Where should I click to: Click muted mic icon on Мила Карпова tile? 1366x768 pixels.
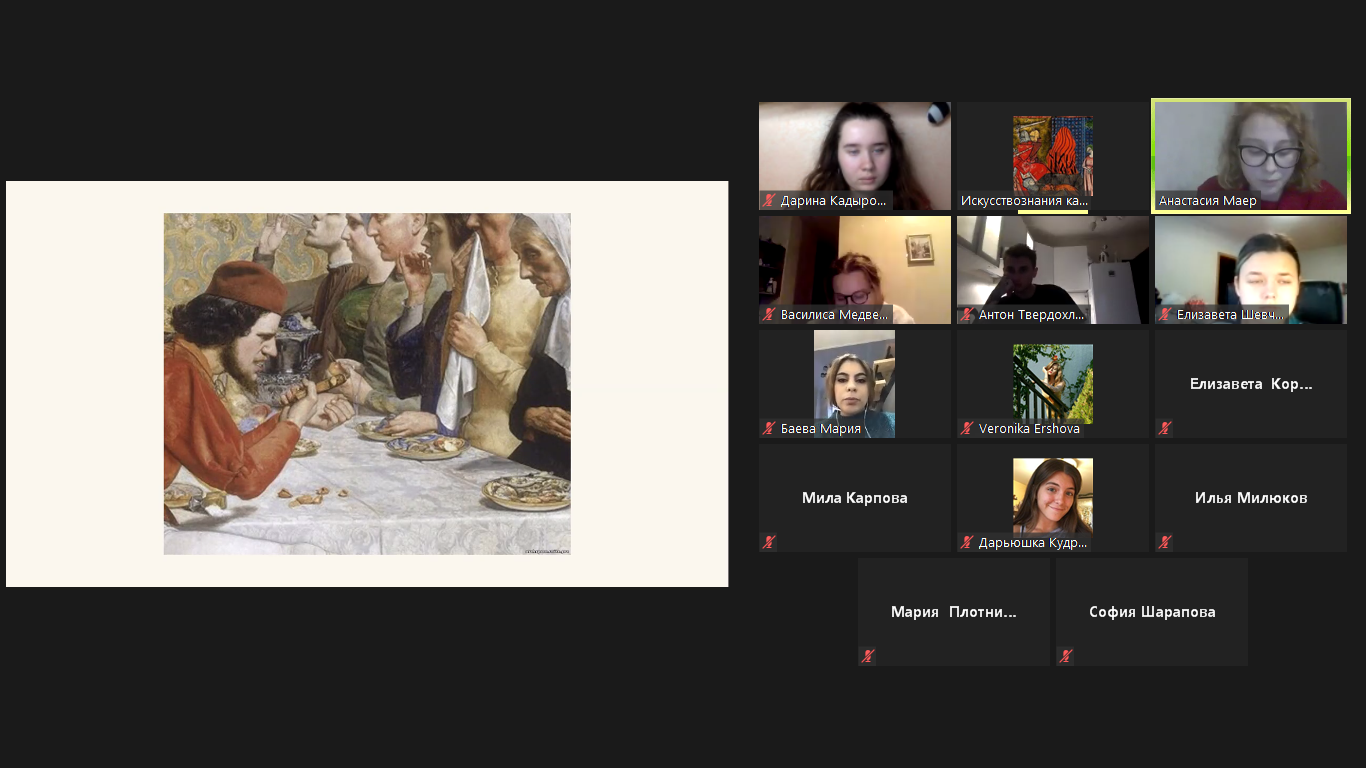click(x=769, y=542)
